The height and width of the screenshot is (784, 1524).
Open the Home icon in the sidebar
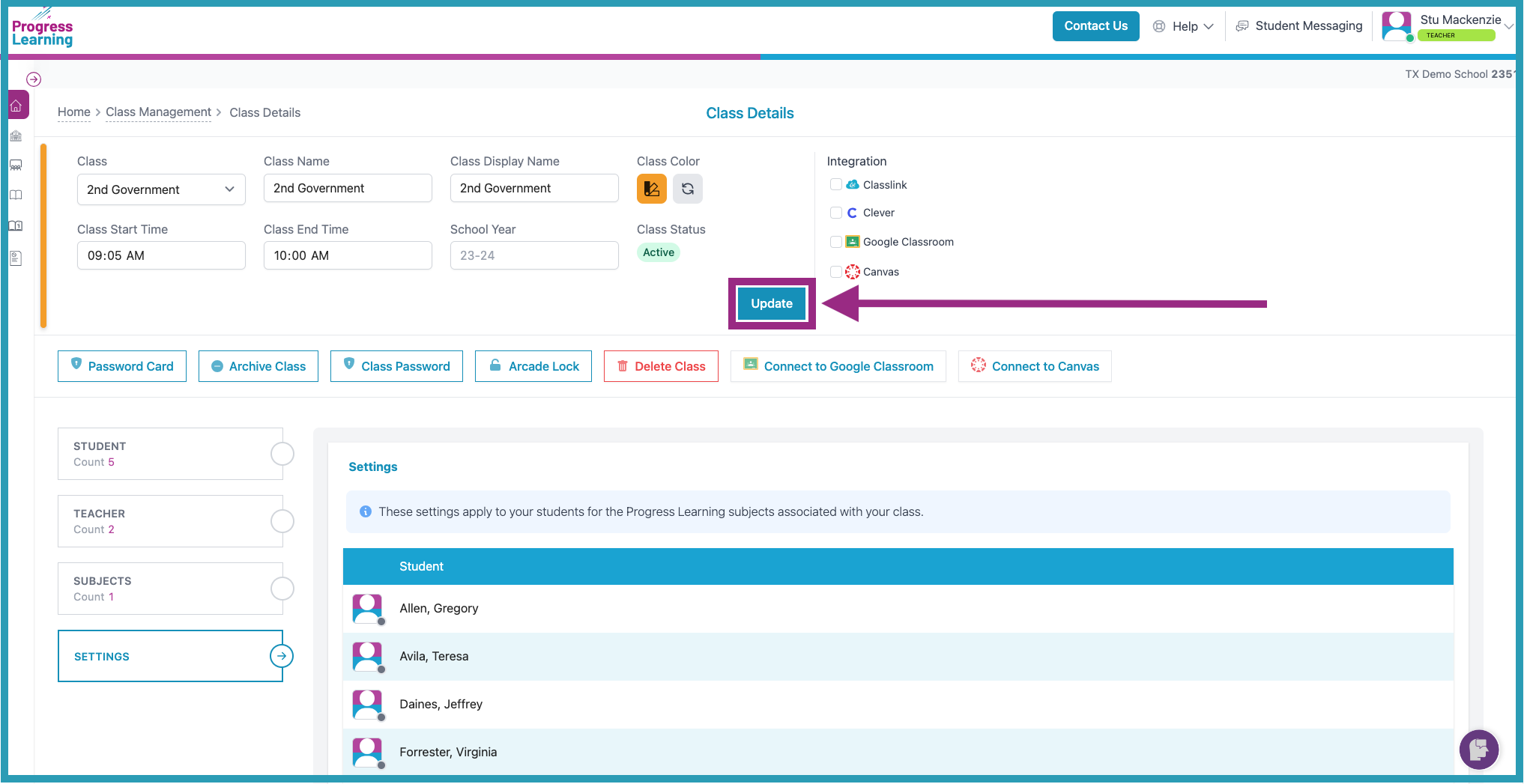pos(16,106)
